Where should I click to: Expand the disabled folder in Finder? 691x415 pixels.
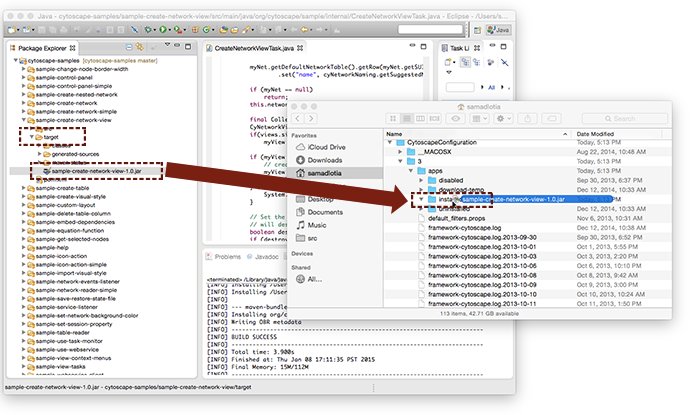tap(421, 180)
